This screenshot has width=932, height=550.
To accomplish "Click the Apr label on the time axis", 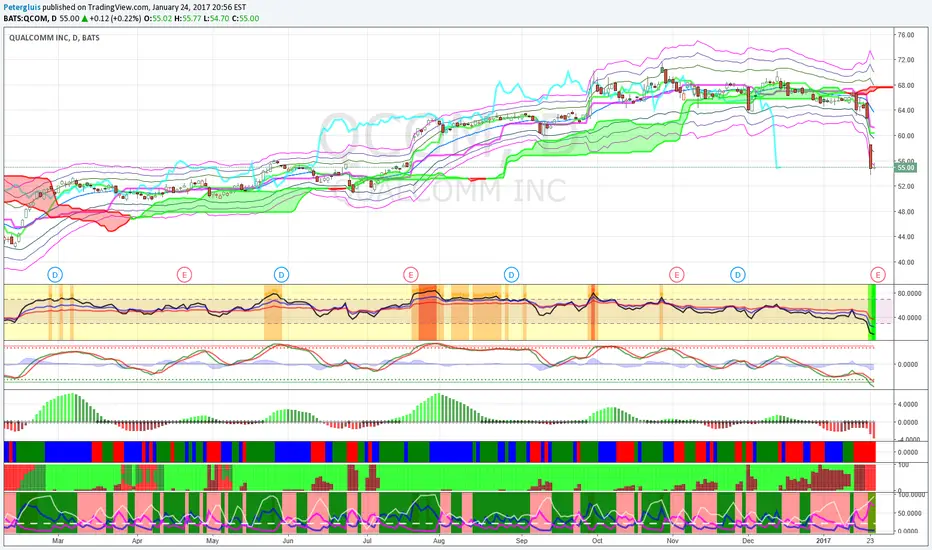I will (137, 541).
